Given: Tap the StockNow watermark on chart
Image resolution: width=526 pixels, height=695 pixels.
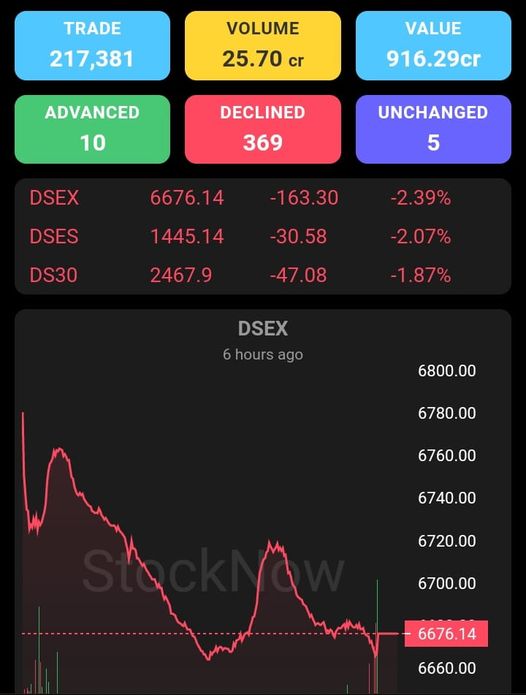Looking at the screenshot, I should [x=213, y=570].
